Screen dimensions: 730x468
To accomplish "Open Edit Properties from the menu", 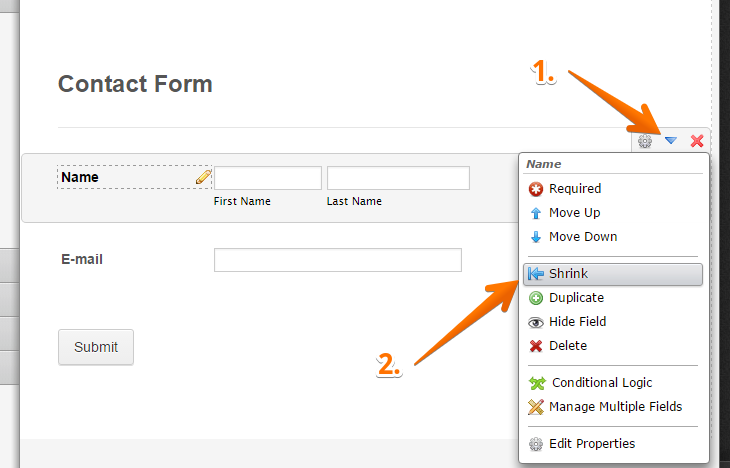I will [x=591, y=443].
